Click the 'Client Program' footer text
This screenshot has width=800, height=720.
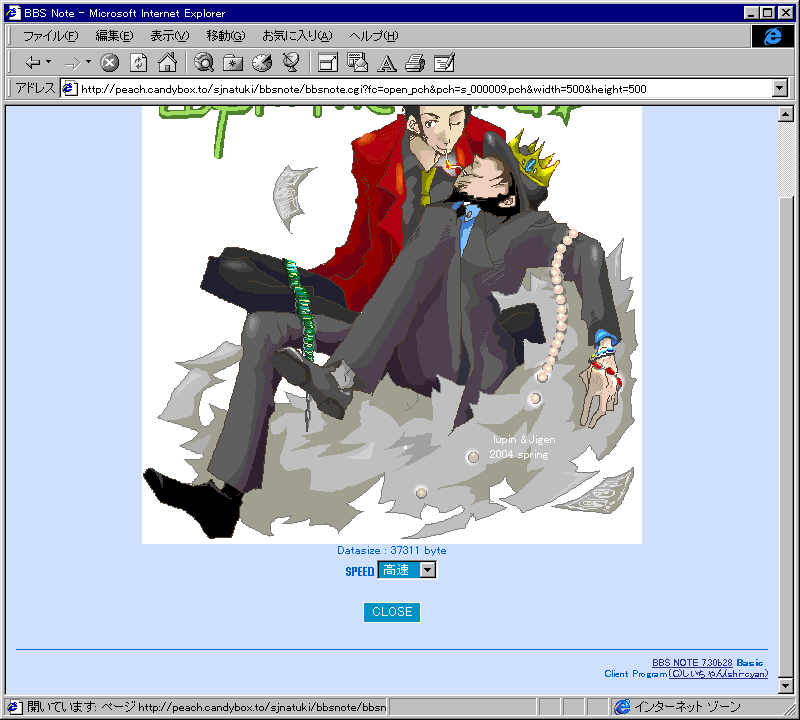pyautogui.click(x=636, y=674)
